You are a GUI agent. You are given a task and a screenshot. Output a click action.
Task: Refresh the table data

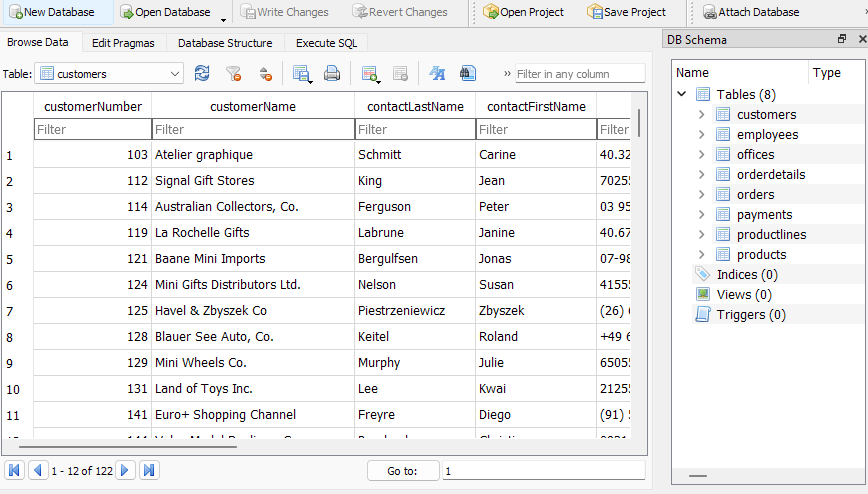coord(202,73)
